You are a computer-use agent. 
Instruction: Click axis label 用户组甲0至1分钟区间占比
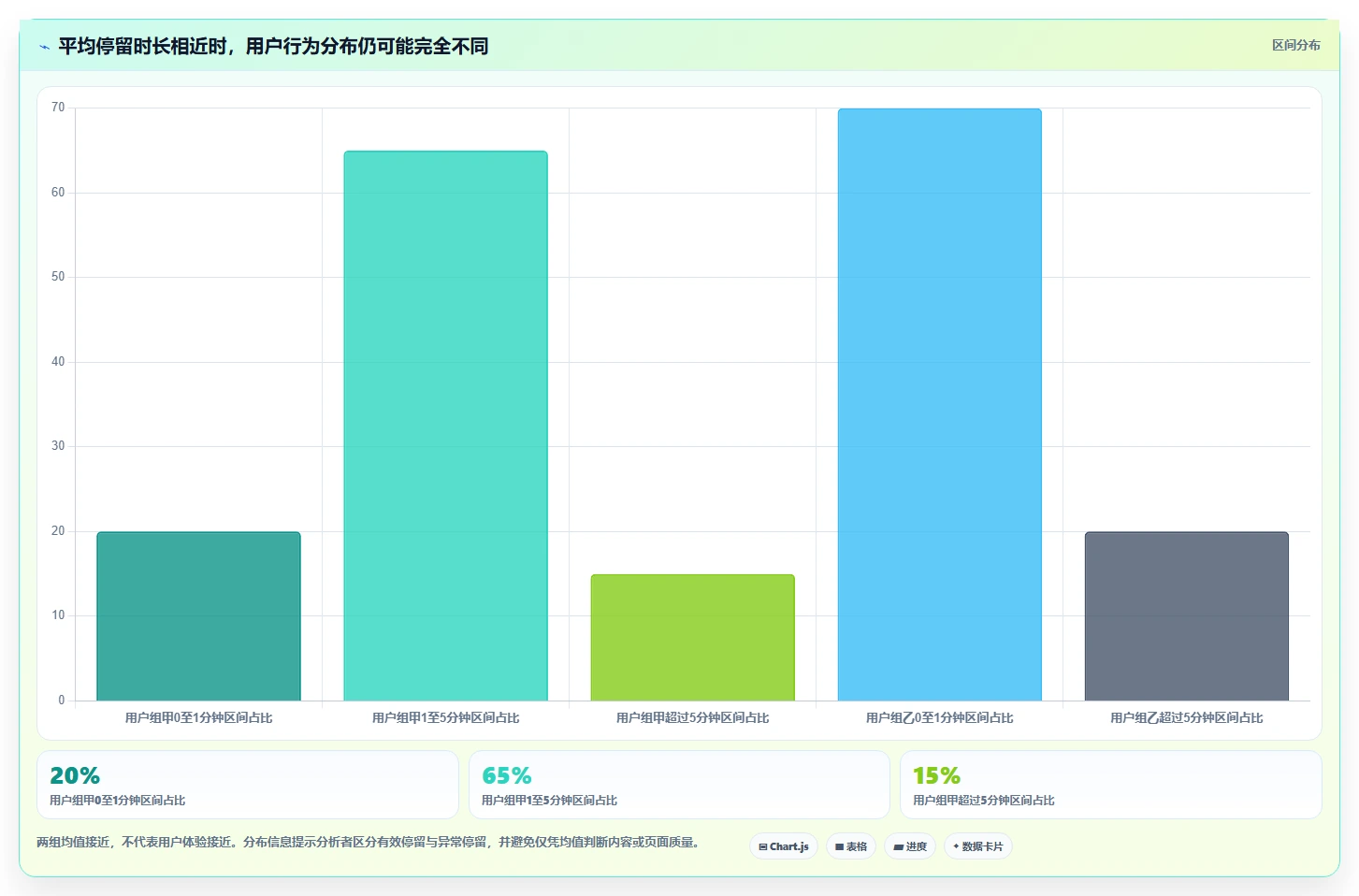(x=198, y=718)
